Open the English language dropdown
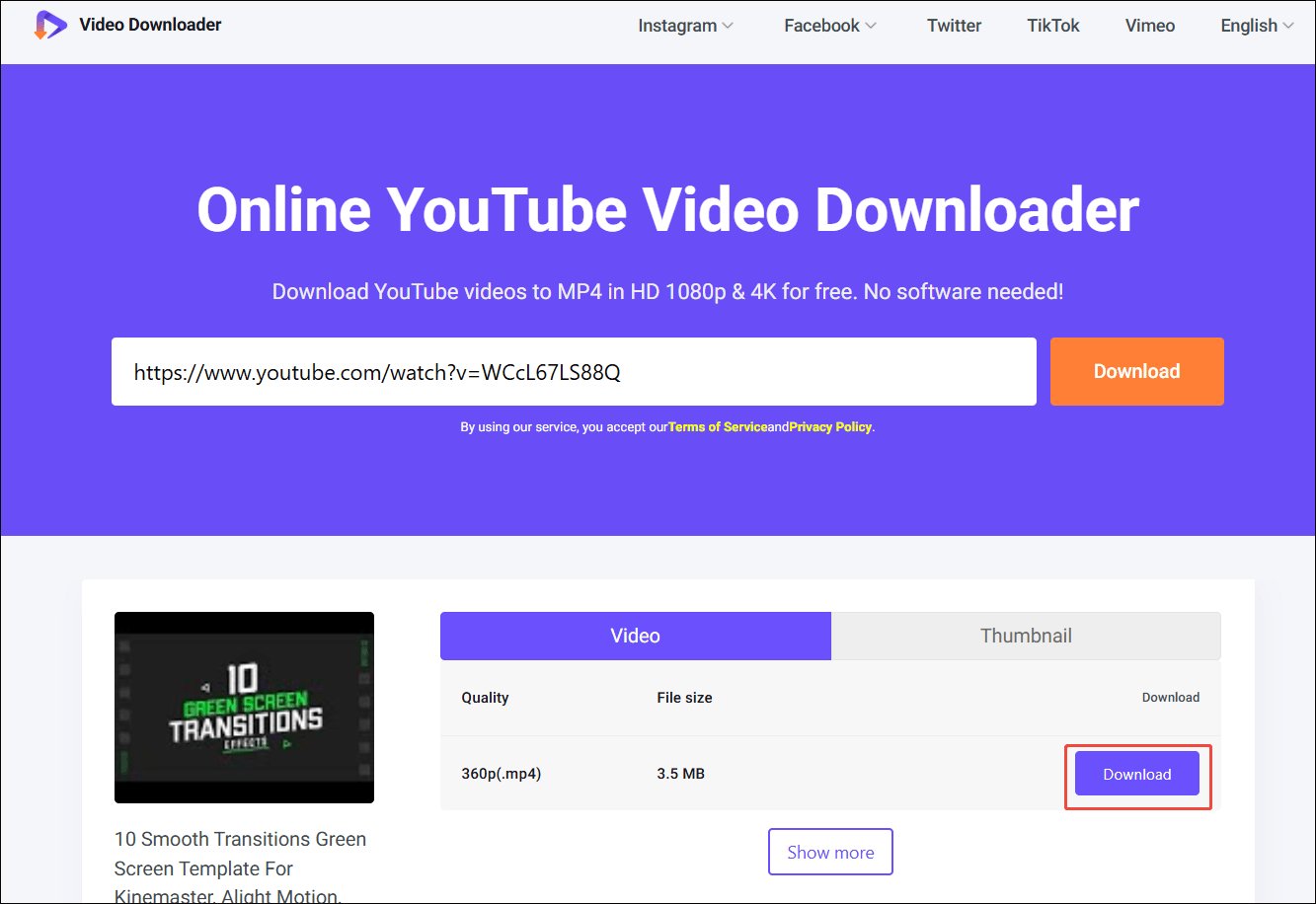Image resolution: width=1316 pixels, height=904 pixels. tap(1257, 26)
